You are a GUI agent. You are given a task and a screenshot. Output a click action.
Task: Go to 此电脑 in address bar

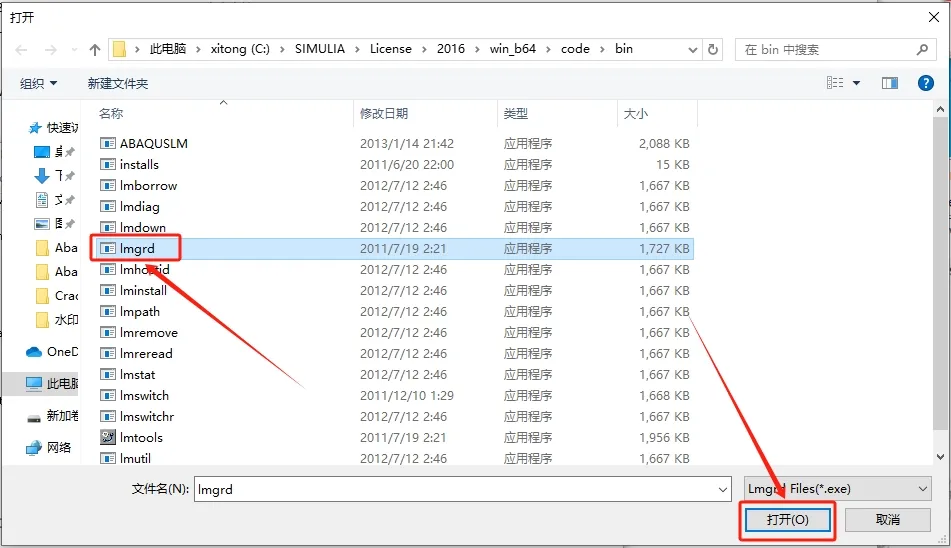[x=167, y=48]
